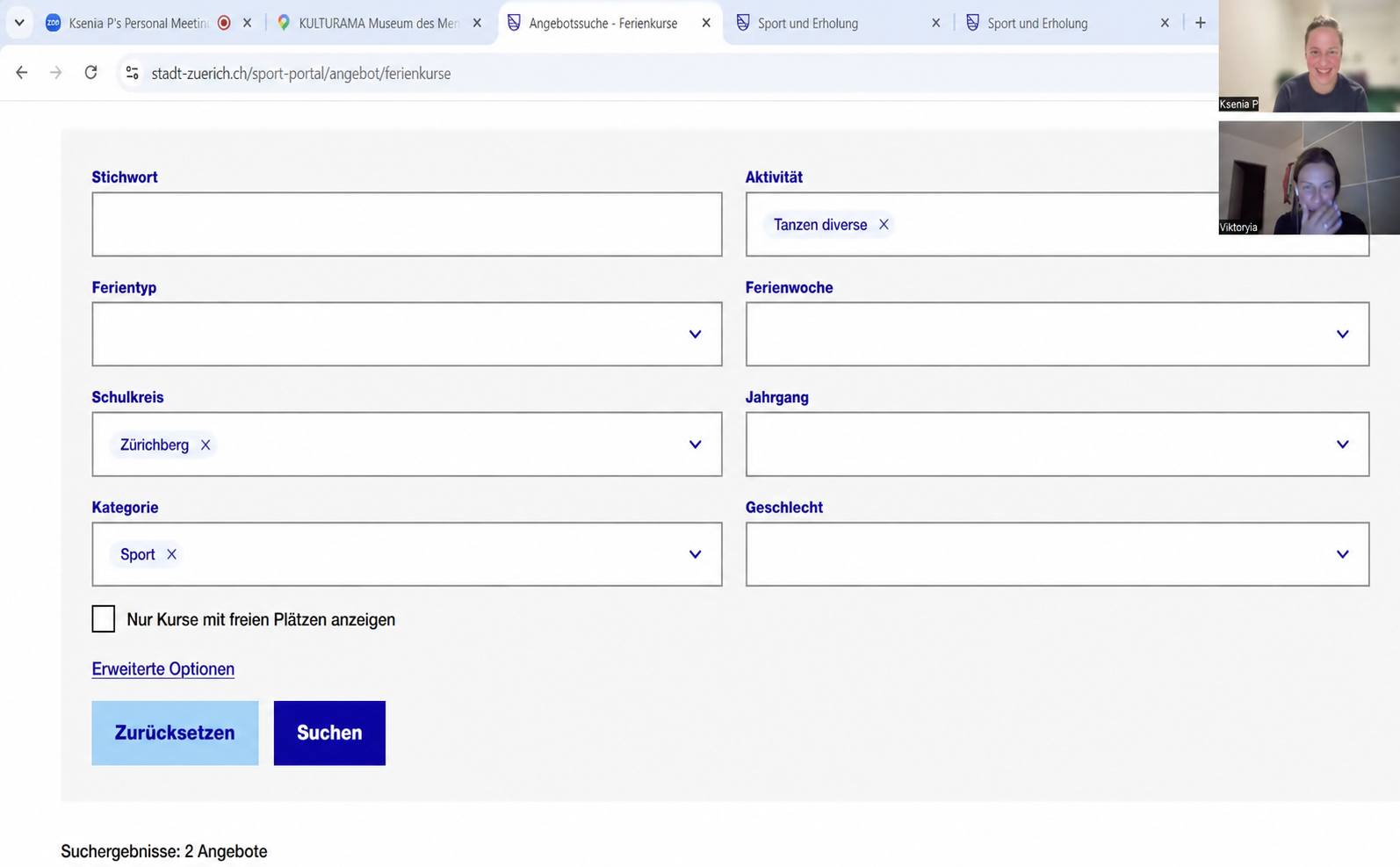1400x867 pixels.
Task: Open the Erweiterte Optionen link
Action: pos(163,668)
